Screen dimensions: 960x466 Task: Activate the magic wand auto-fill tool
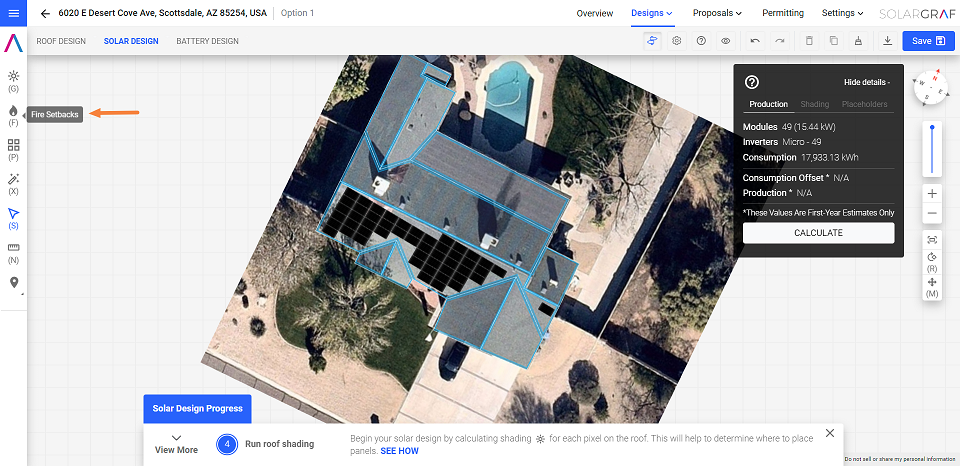point(14,180)
